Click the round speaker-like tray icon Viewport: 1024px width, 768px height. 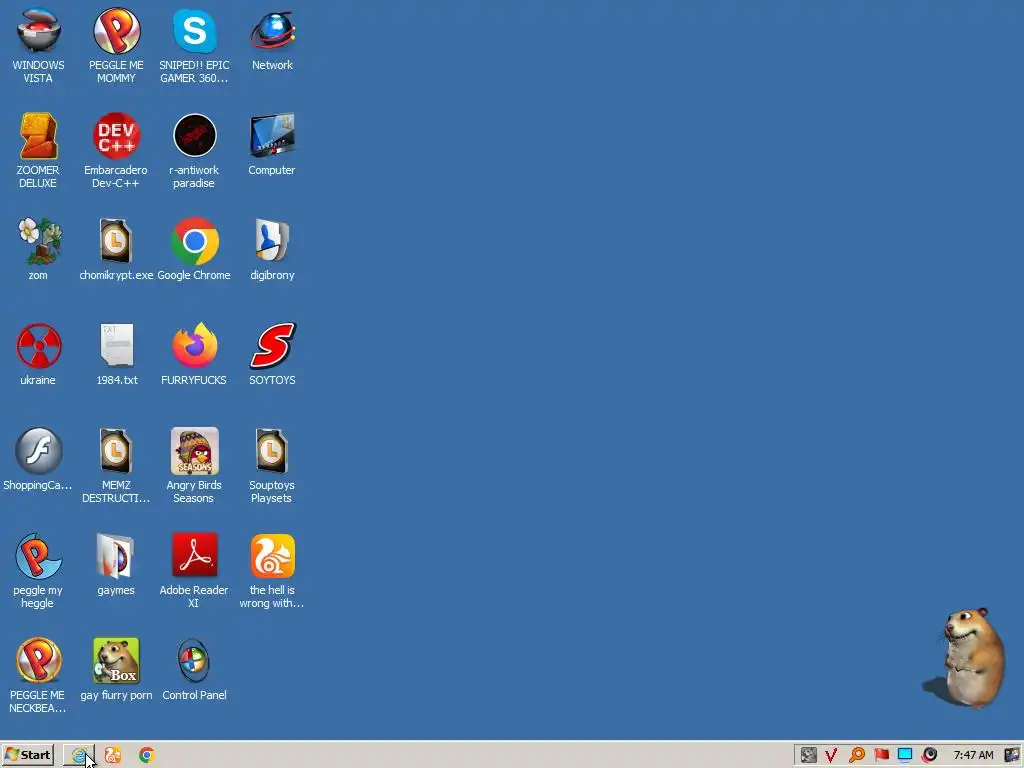(929, 756)
